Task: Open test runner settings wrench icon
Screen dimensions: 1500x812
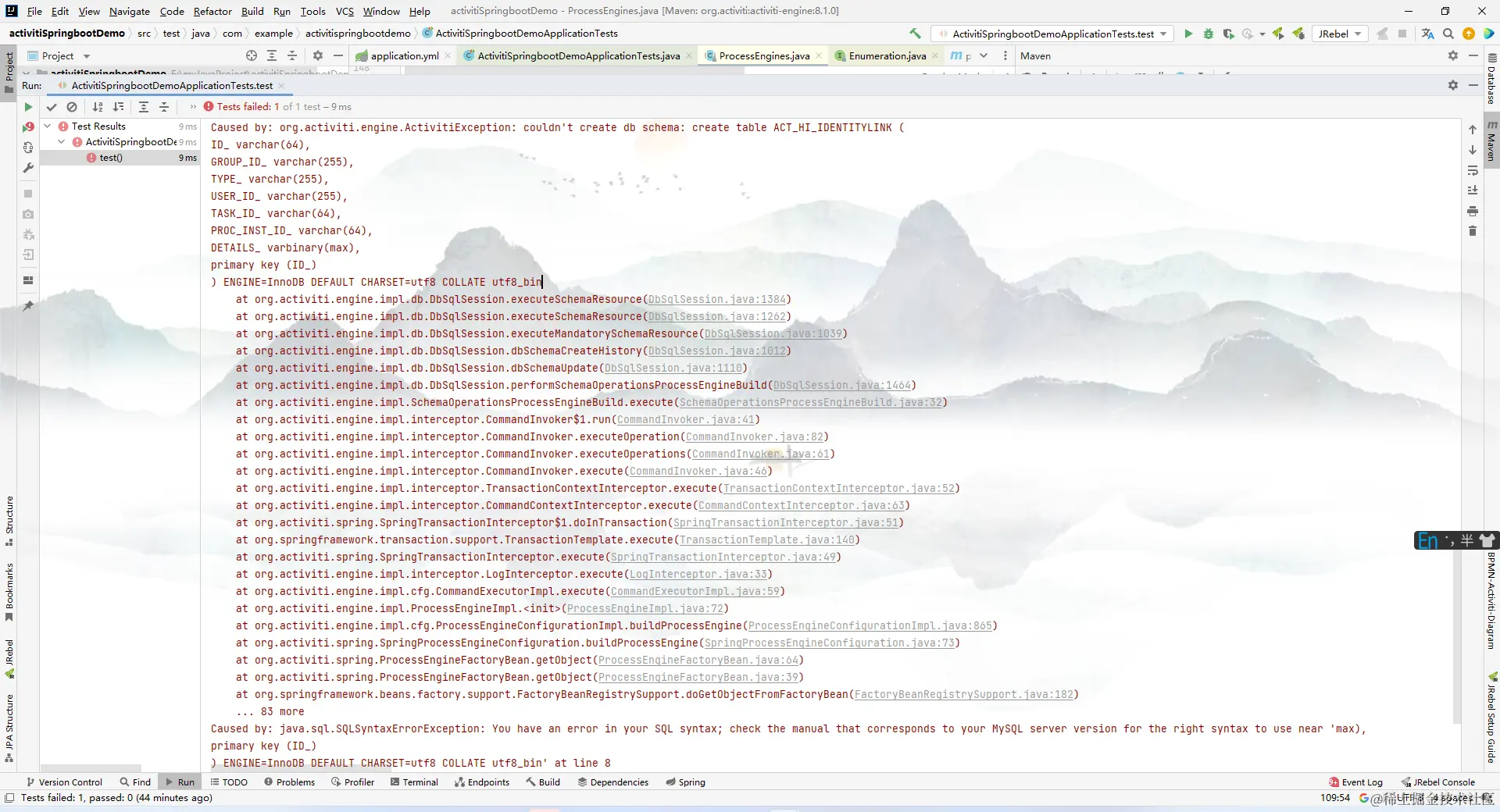Action: coord(28,168)
